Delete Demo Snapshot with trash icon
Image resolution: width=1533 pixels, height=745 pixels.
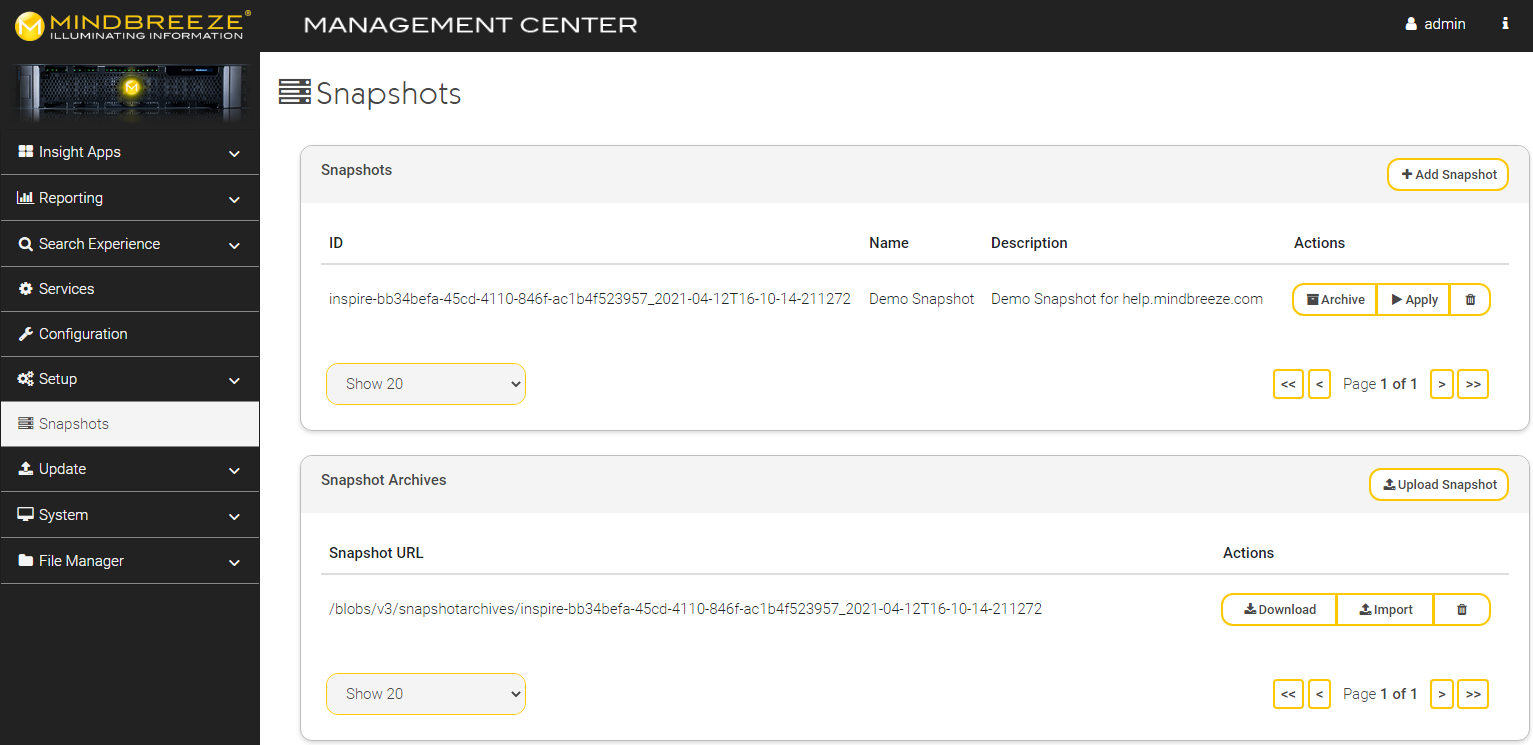pyautogui.click(x=1470, y=299)
